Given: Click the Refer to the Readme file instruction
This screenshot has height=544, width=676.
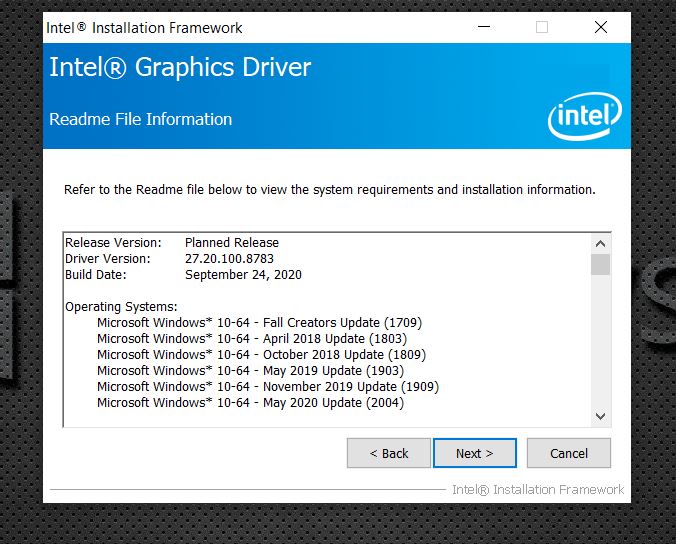Looking at the screenshot, I should pyautogui.click(x=330, y=190).
